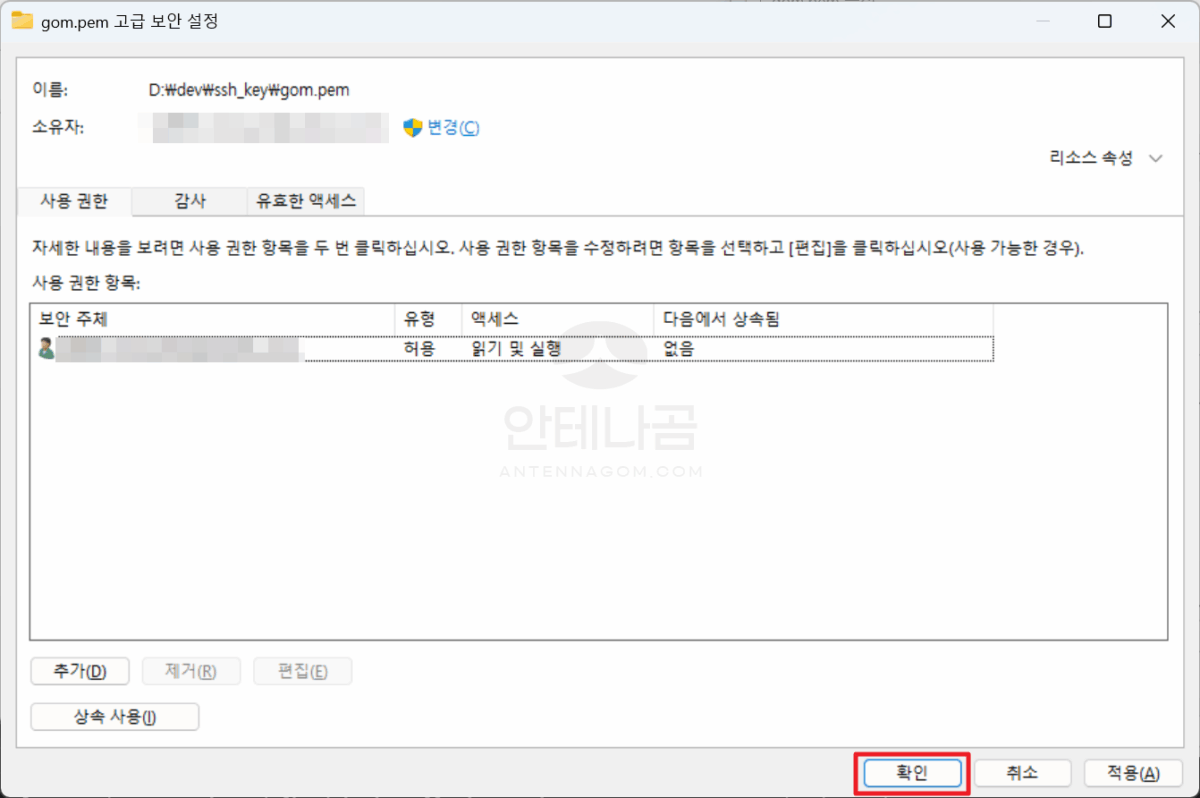Click the 취소 button

[1022, 773]
